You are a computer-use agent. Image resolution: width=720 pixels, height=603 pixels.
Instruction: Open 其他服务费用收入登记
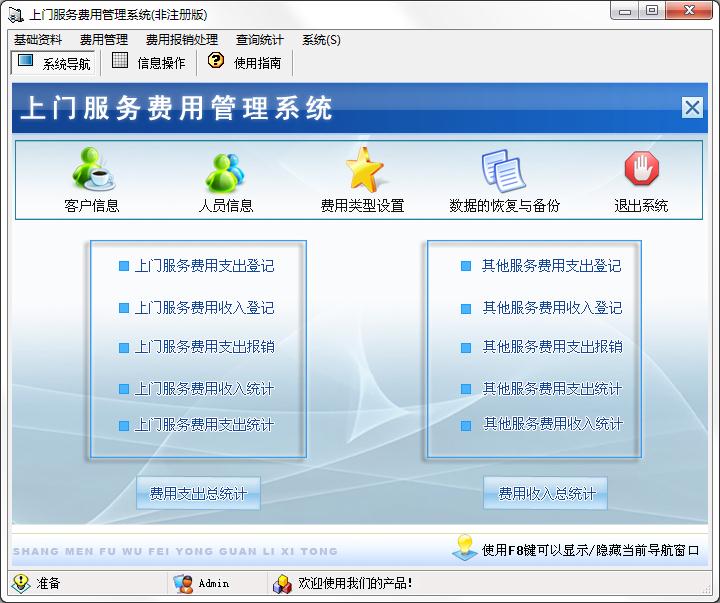tap(552, 308)
